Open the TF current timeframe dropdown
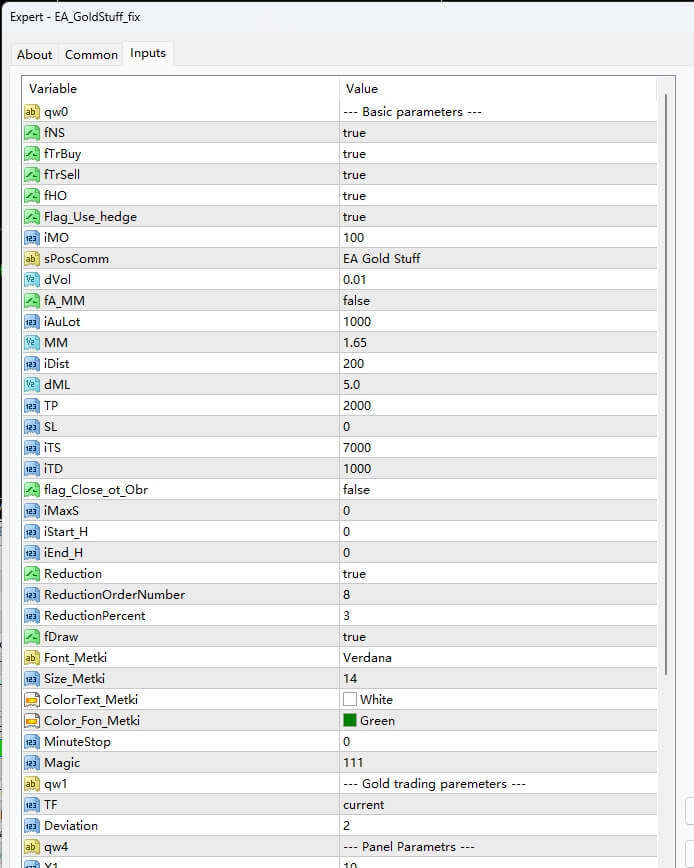 pos(498,805)
